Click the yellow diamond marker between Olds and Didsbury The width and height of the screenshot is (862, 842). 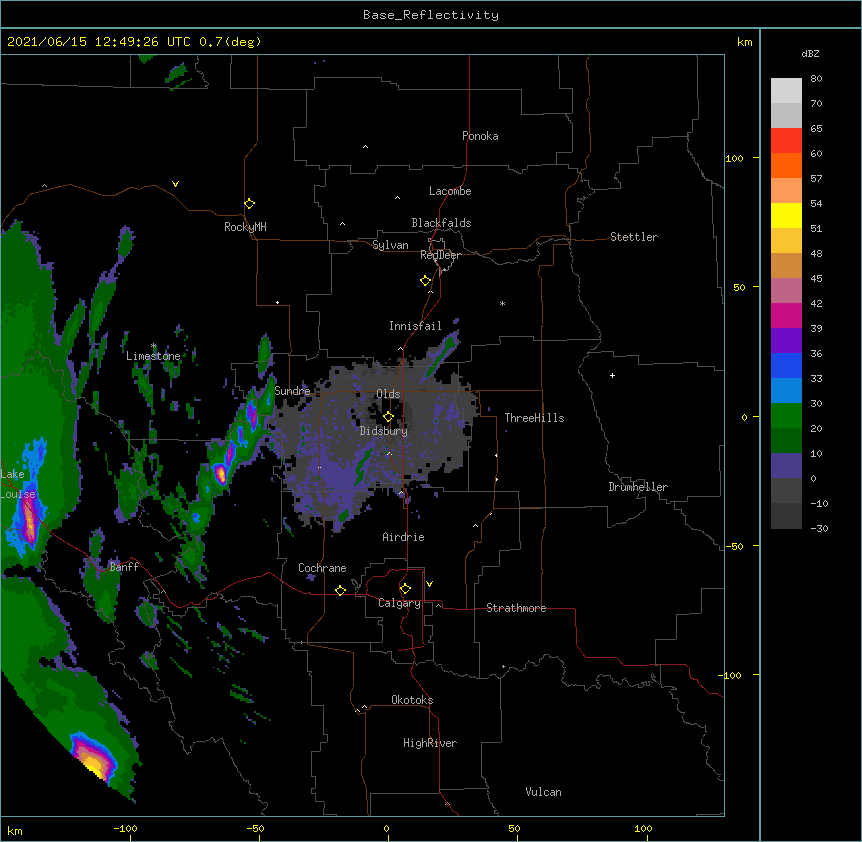point(388,417)
